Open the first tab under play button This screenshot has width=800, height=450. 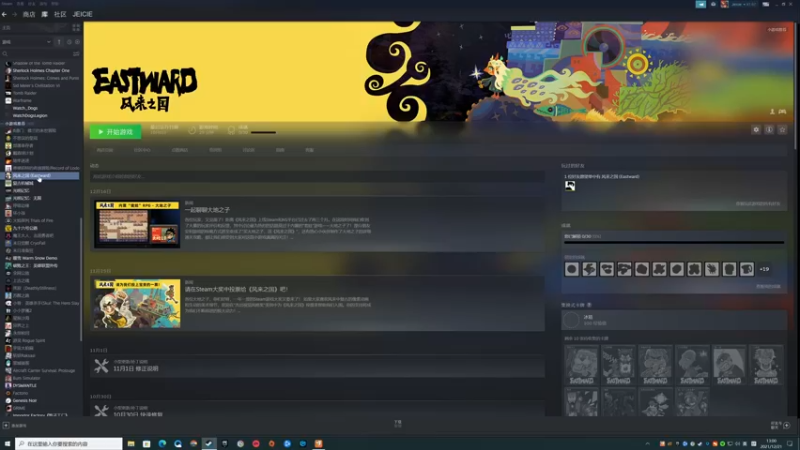[x=105, y=150]
